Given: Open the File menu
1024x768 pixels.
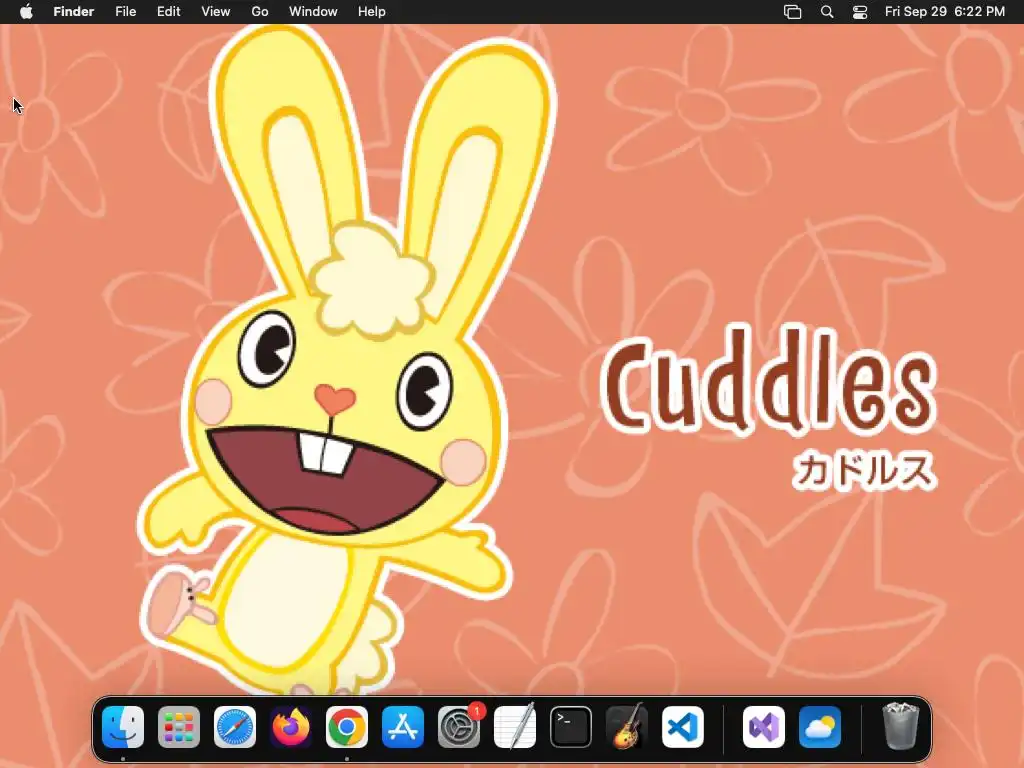Looking at the screenshot, I should coord(125,12).
